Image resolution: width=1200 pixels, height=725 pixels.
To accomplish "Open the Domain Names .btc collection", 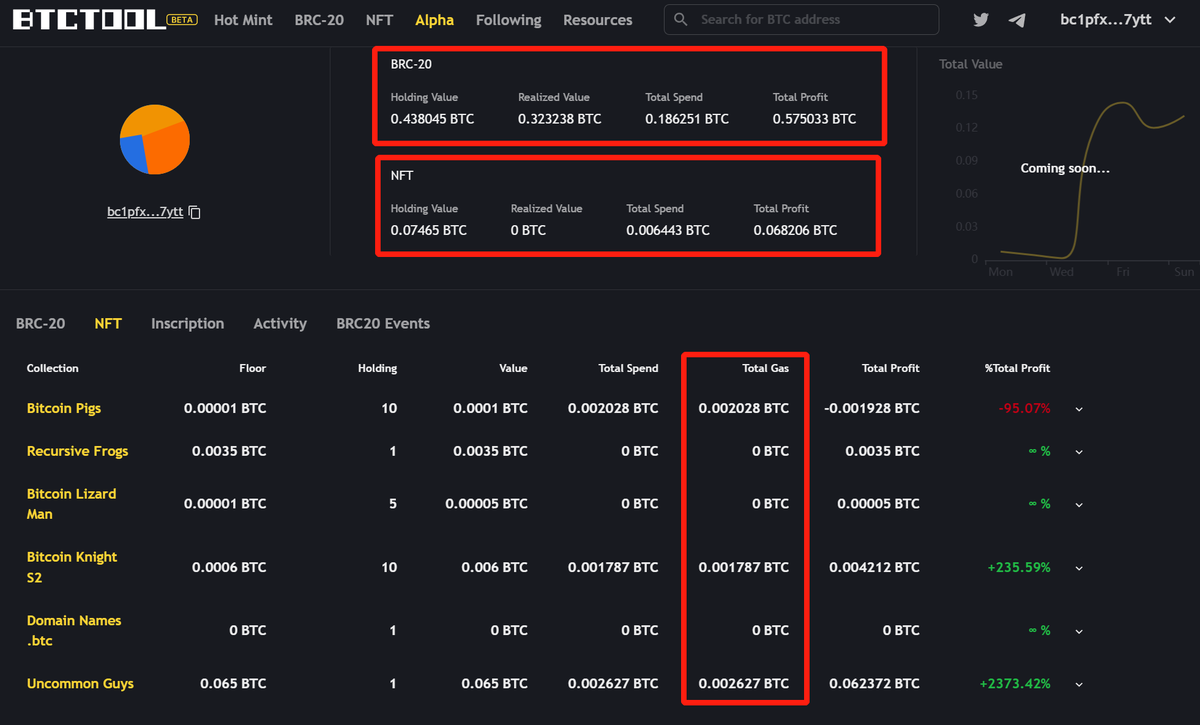I will (x=74, y=630).
